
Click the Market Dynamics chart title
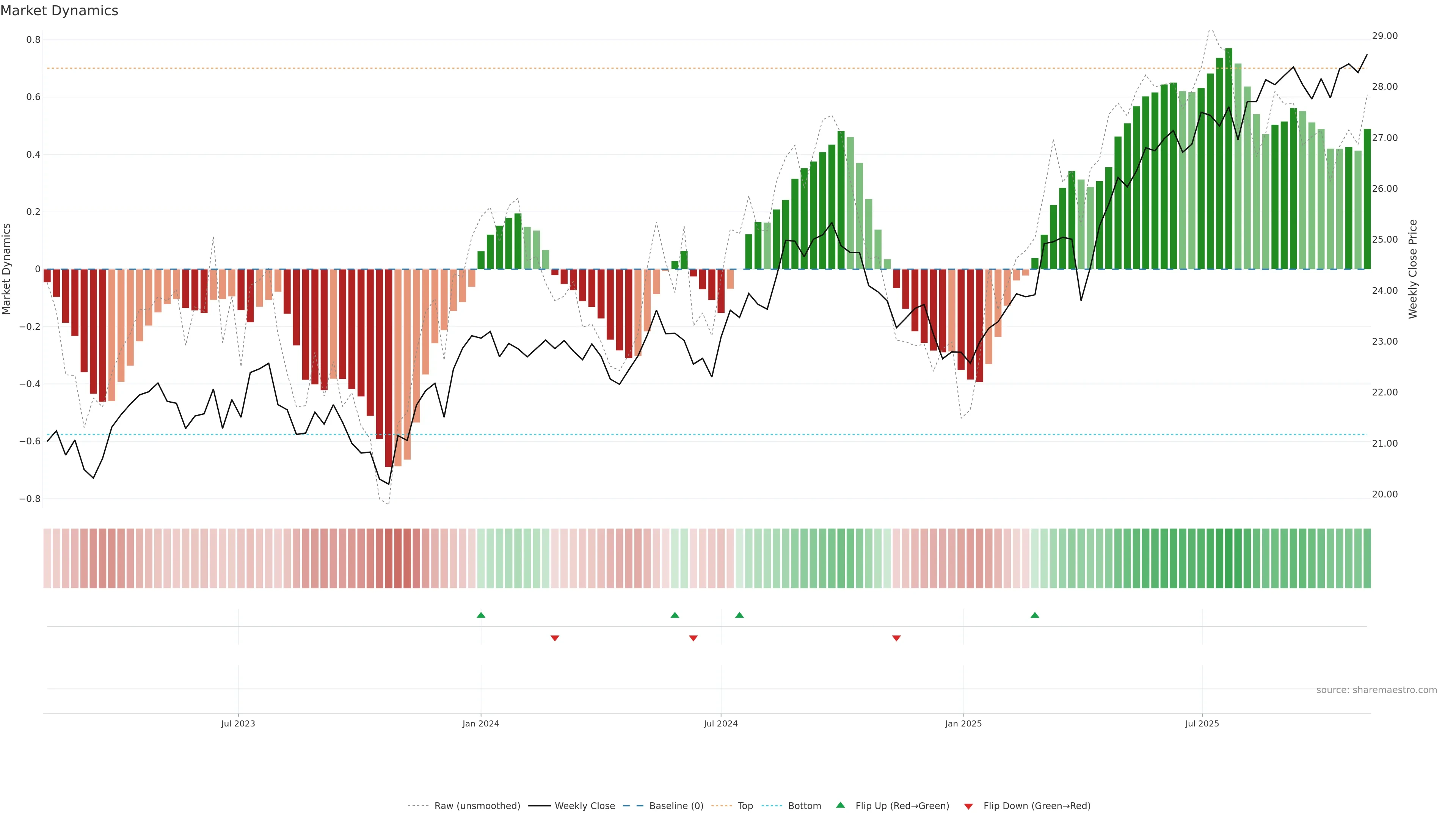[60, 11]
